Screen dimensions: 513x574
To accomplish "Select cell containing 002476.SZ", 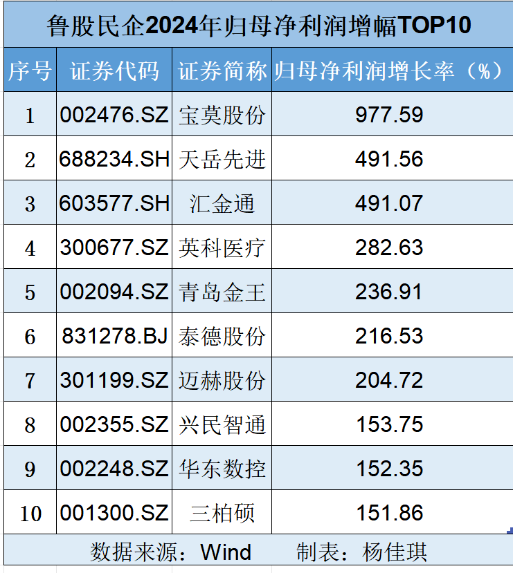I will pyautogui.click(x=114, y=114).
